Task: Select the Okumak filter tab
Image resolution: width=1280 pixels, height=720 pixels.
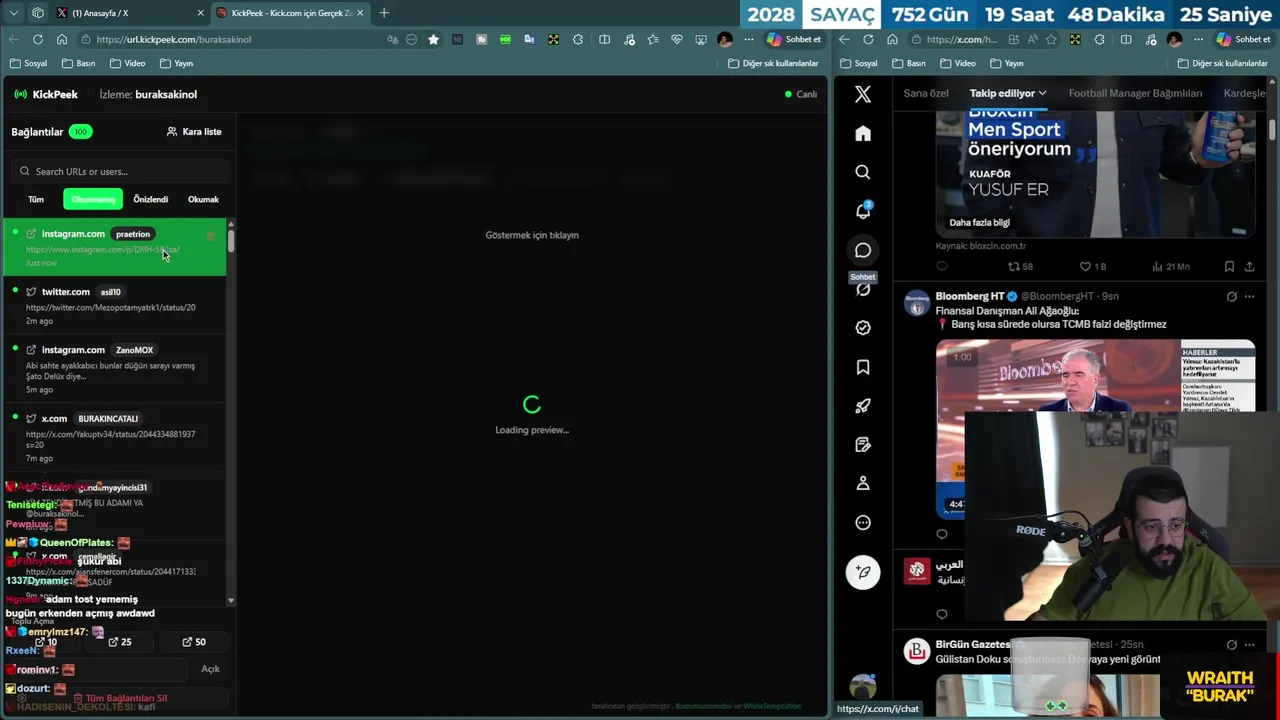Action: pos(203,199)
